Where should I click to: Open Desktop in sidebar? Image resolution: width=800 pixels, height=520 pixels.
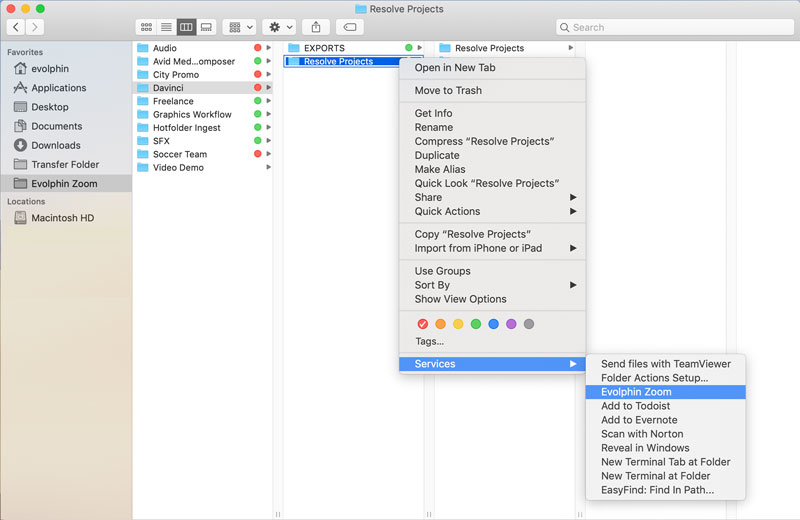coord(66,107)
